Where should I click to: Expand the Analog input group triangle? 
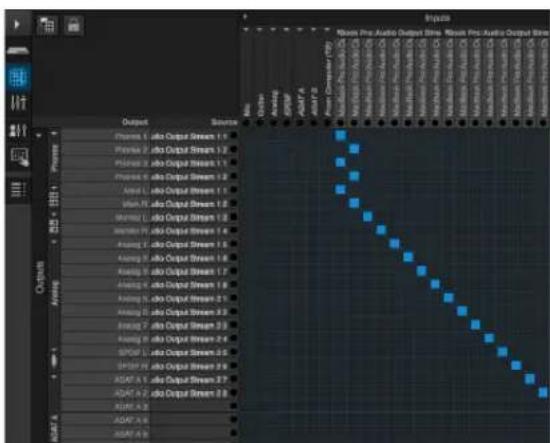273,30
